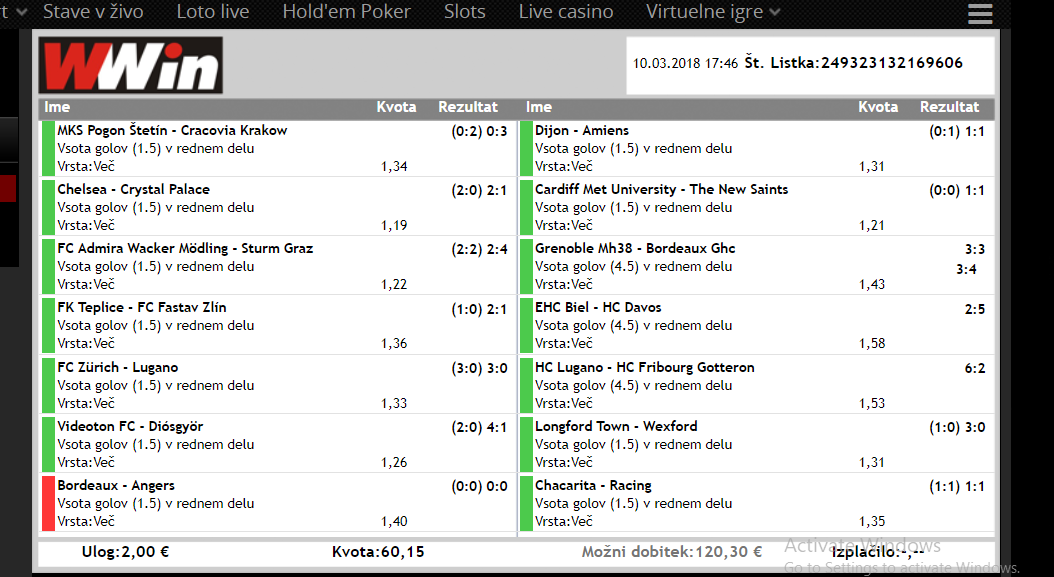Click odds 1,40 for Bordeaux - Angers
Image resolution: width=1054 pixels, height=577 pixels.
394,522
